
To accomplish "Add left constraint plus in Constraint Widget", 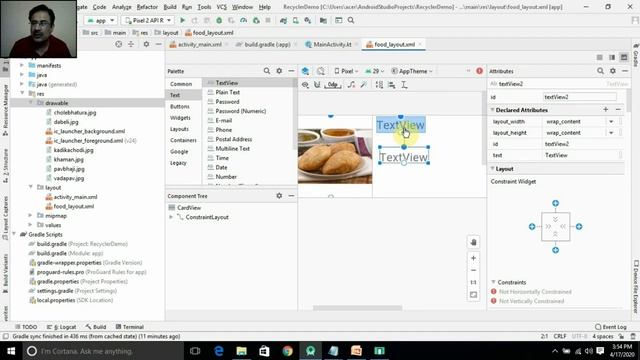I will coord(532,227).
